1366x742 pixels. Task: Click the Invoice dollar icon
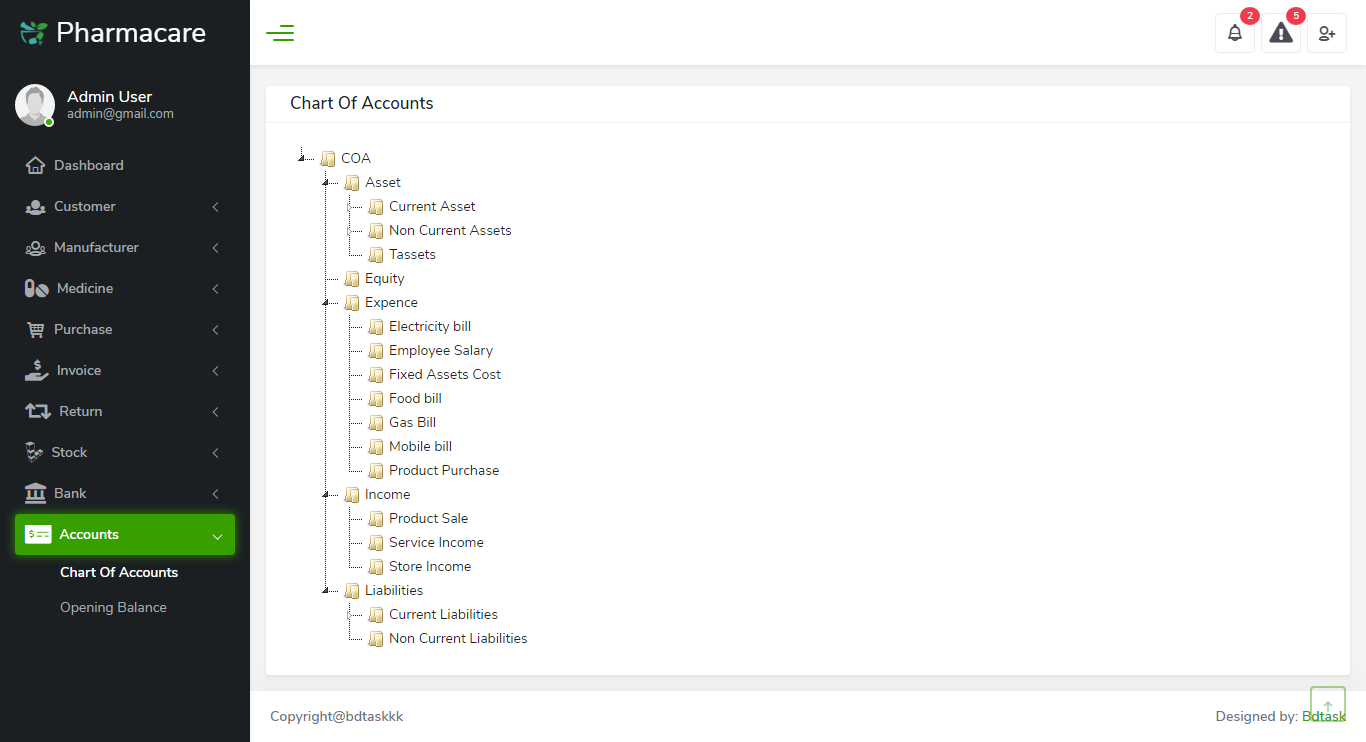(35, 370)
